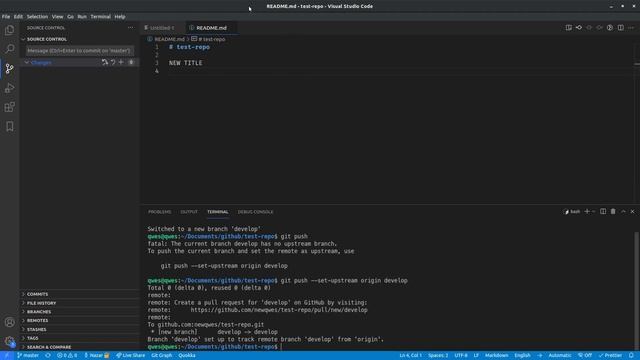Open the Run and Debug view
Screen dimensions: 640x360
[9, 88]
